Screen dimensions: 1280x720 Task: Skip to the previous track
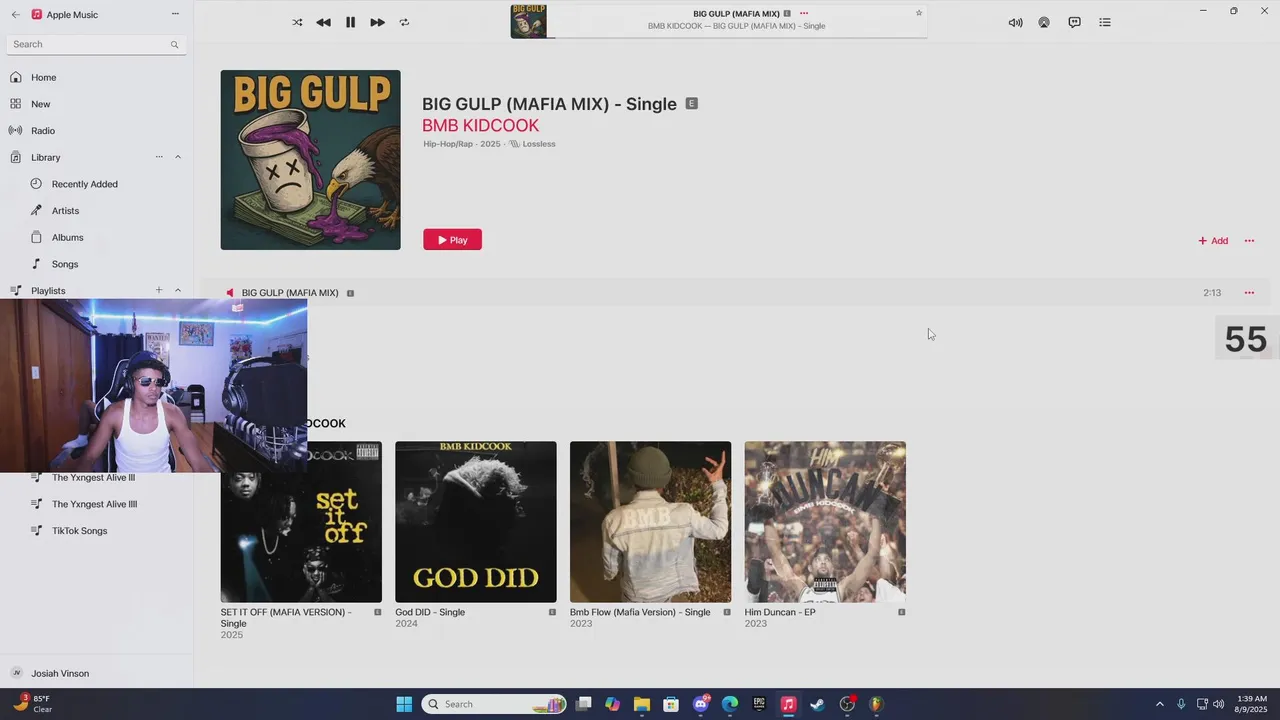(x=323, y=22)
